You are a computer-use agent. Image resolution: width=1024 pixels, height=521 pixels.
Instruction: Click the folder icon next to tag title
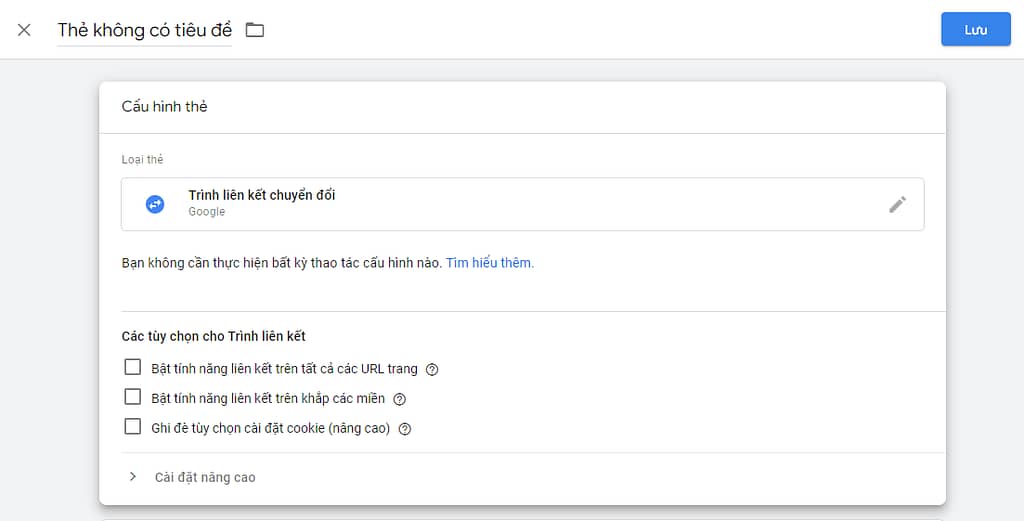(255, 30)
